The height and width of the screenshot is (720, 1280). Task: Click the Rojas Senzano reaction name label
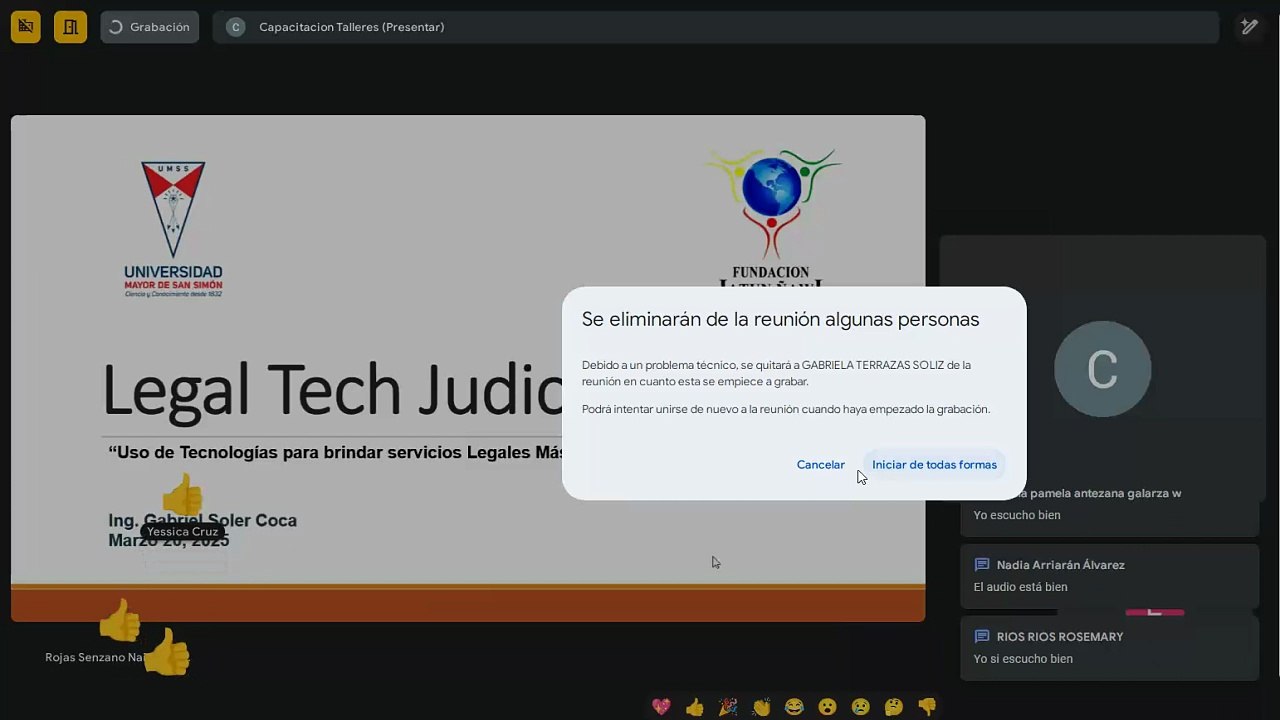point(95,658)
